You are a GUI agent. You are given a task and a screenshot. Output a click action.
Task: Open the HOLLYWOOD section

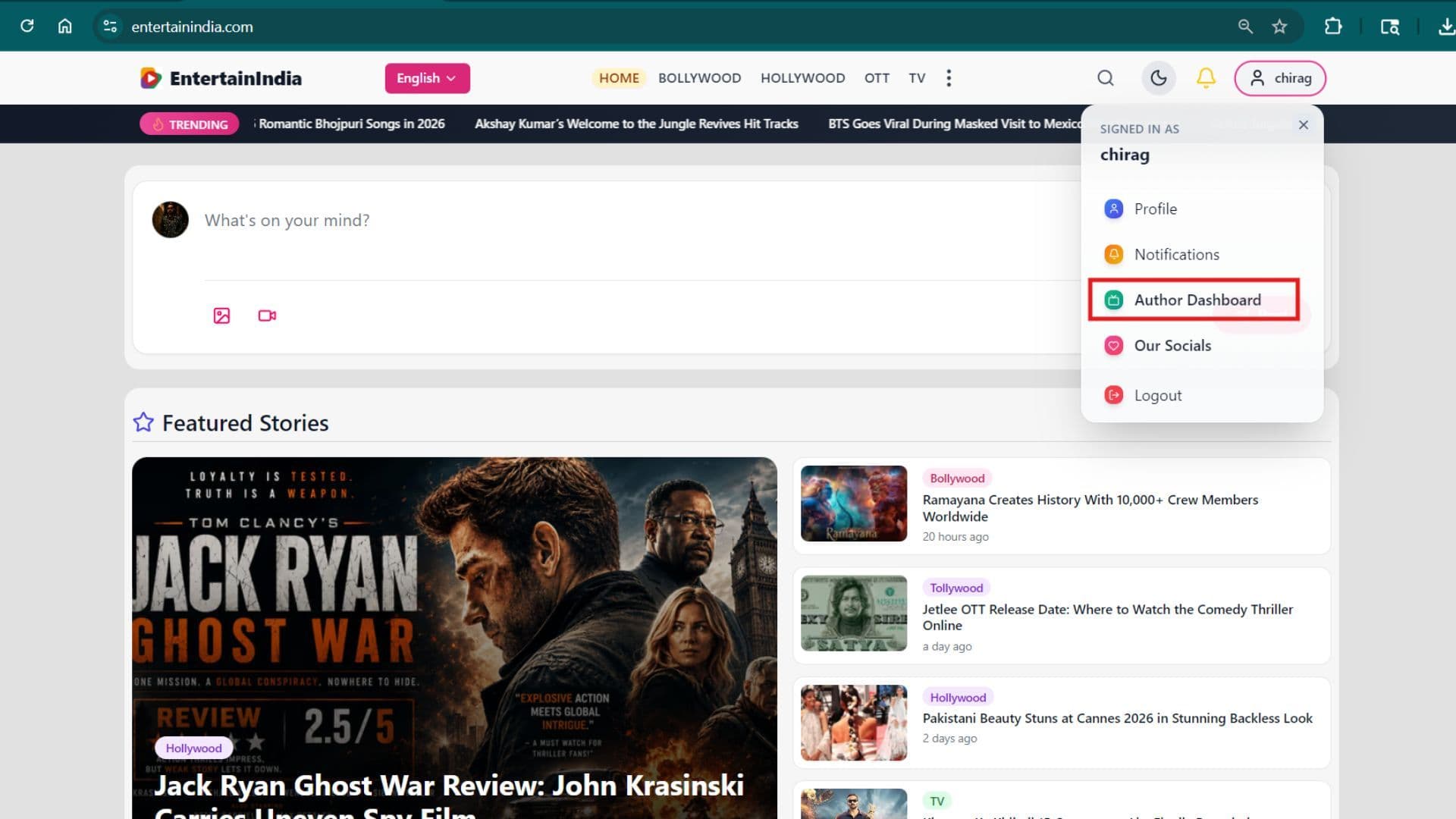tap(802, 78)
